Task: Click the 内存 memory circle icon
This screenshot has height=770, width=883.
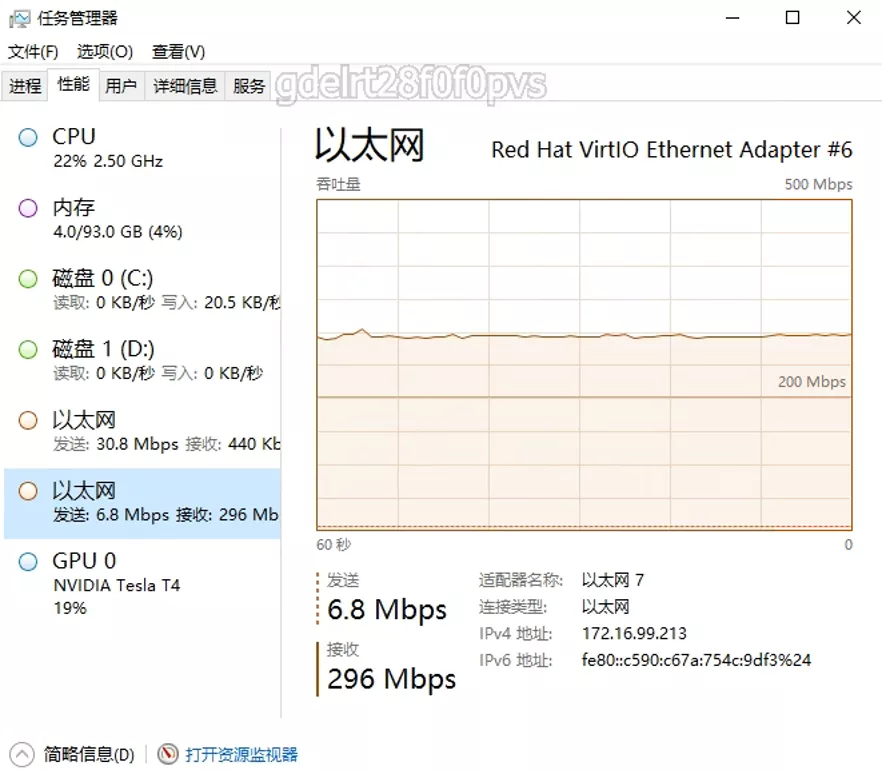Action: click(28, 209)
